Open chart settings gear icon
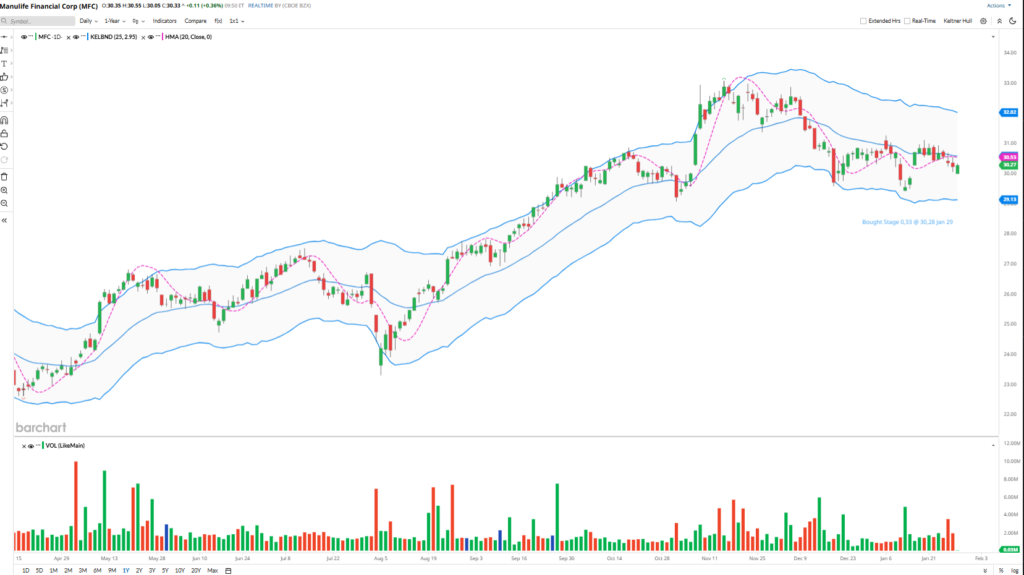 [984, 20]
